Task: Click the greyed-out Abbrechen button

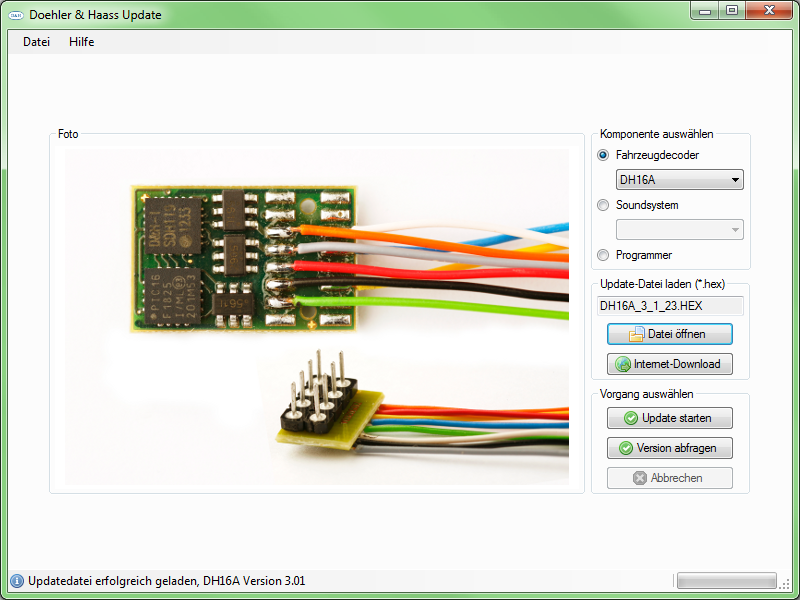Action: coord(670,478)
